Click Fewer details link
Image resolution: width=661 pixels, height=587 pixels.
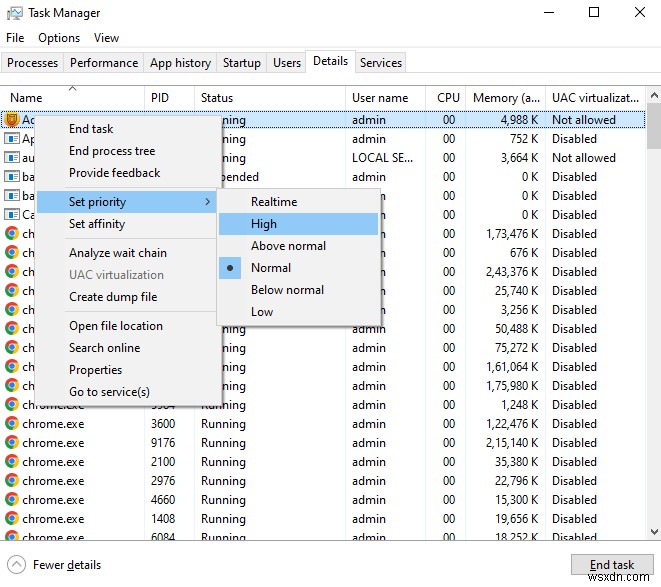67,565
